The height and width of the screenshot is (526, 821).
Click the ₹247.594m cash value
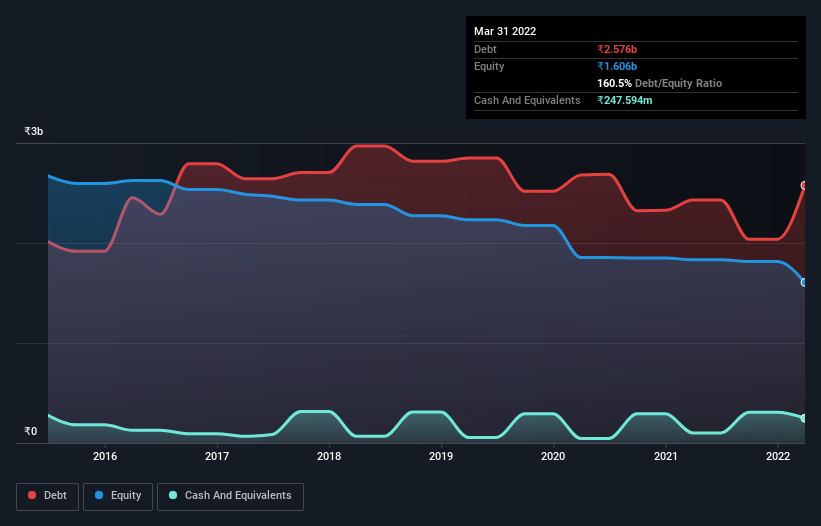625,100
